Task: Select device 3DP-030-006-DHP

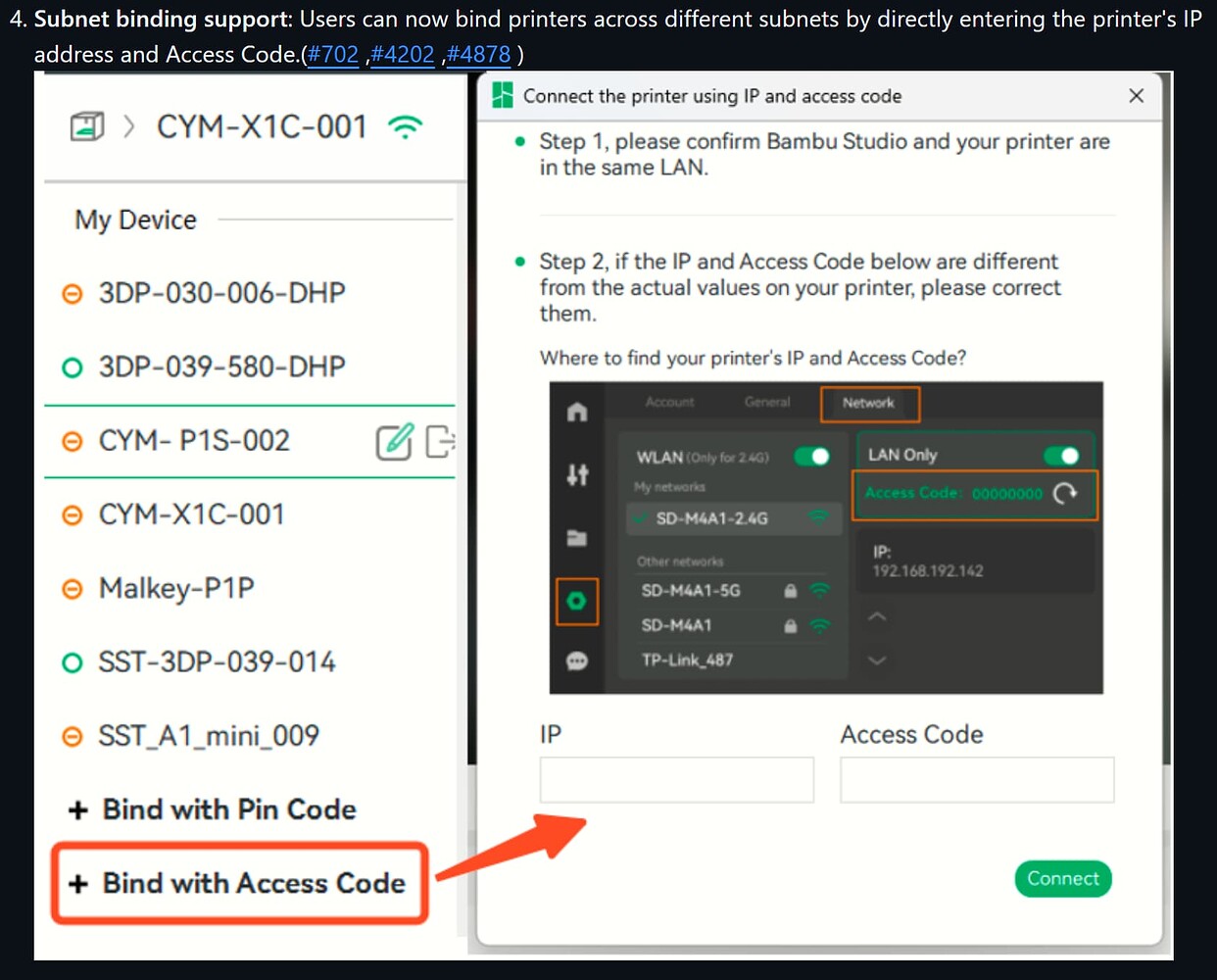Action: [x=221, y=293]
